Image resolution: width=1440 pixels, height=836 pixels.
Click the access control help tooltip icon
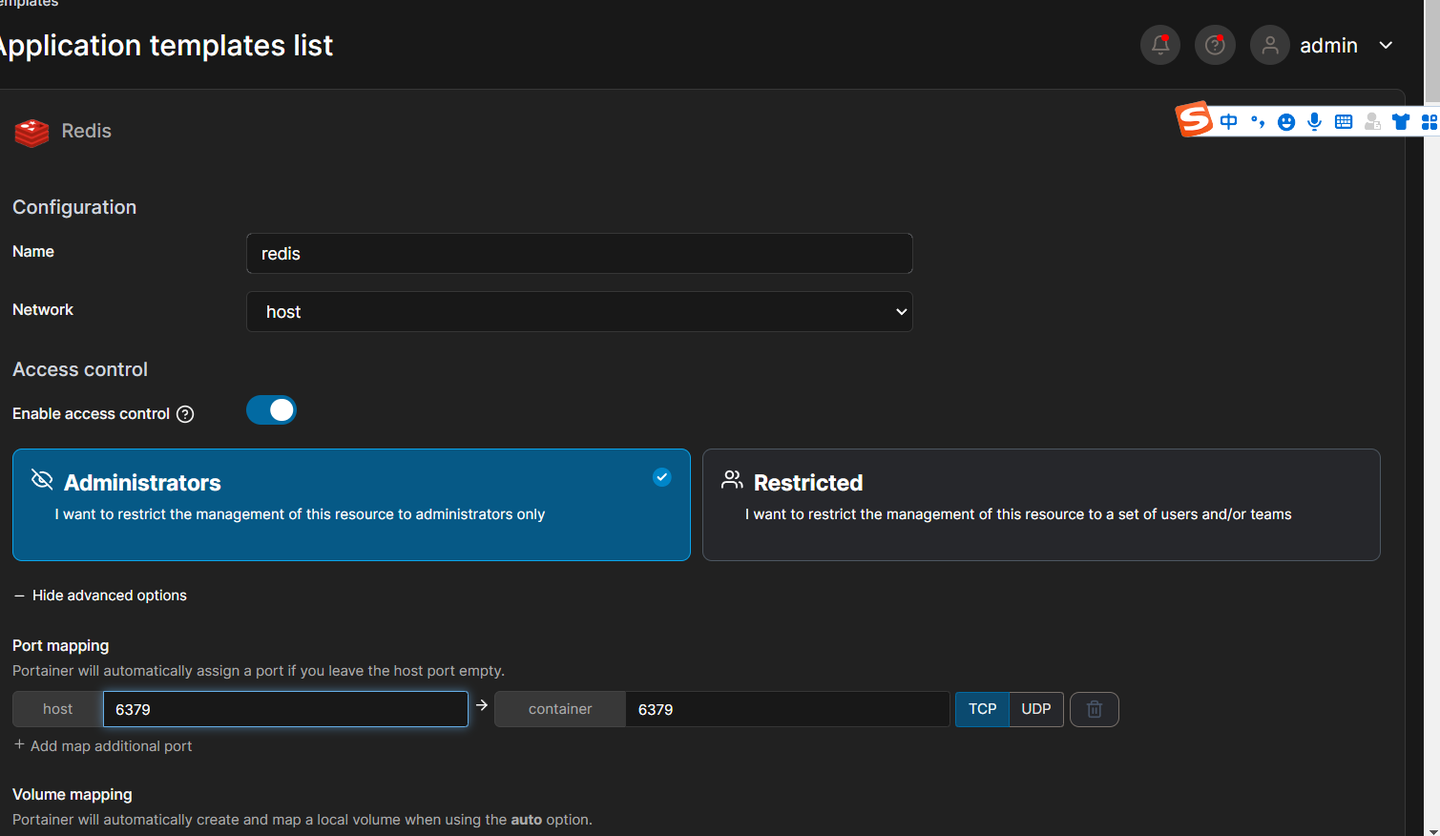coord(185,414)
